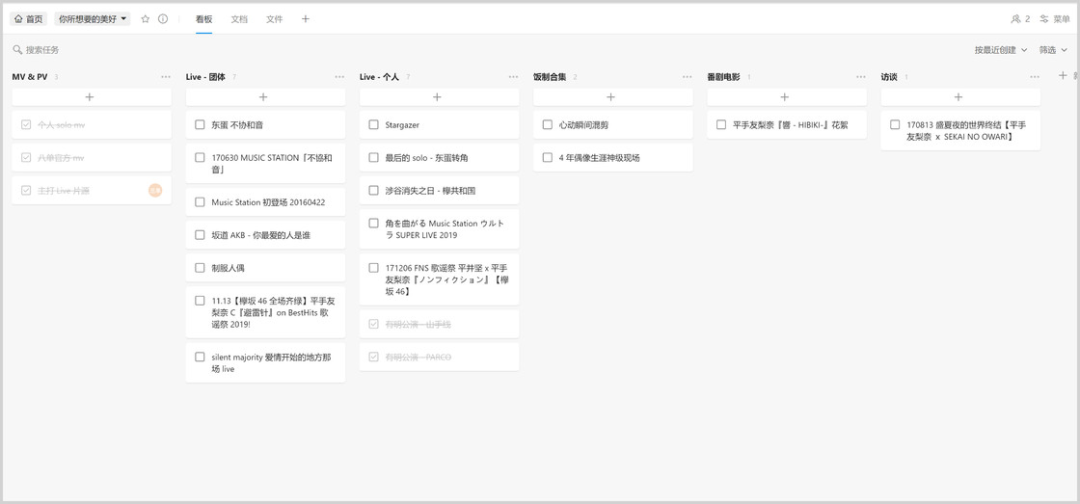Image resolution: width=1080 pixels, height=504 pixels.
Task: Uncheck the 个人 solo mv task
Action: [x=26, y=125]
